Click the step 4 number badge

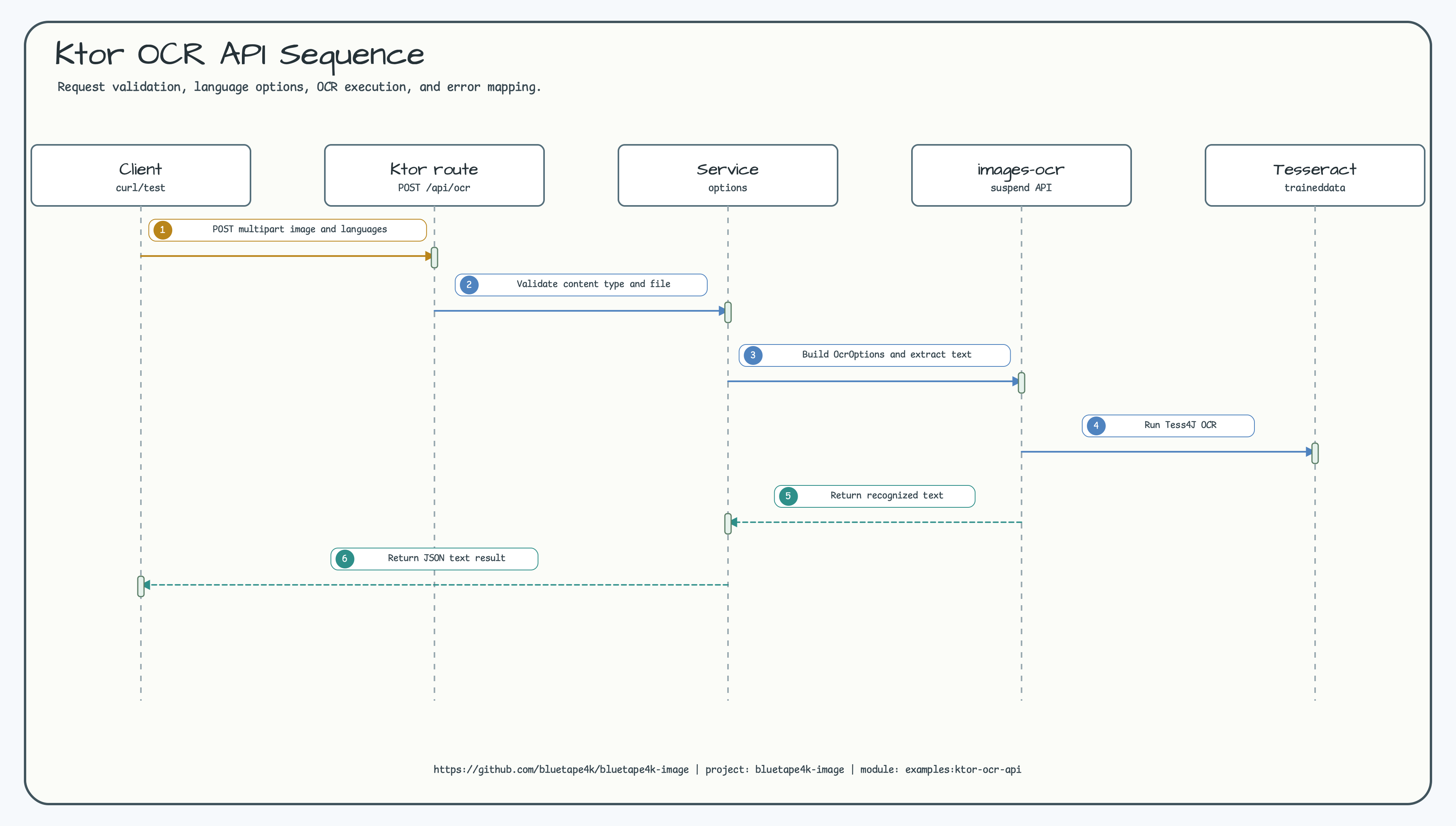click(x=1096, y=426)
